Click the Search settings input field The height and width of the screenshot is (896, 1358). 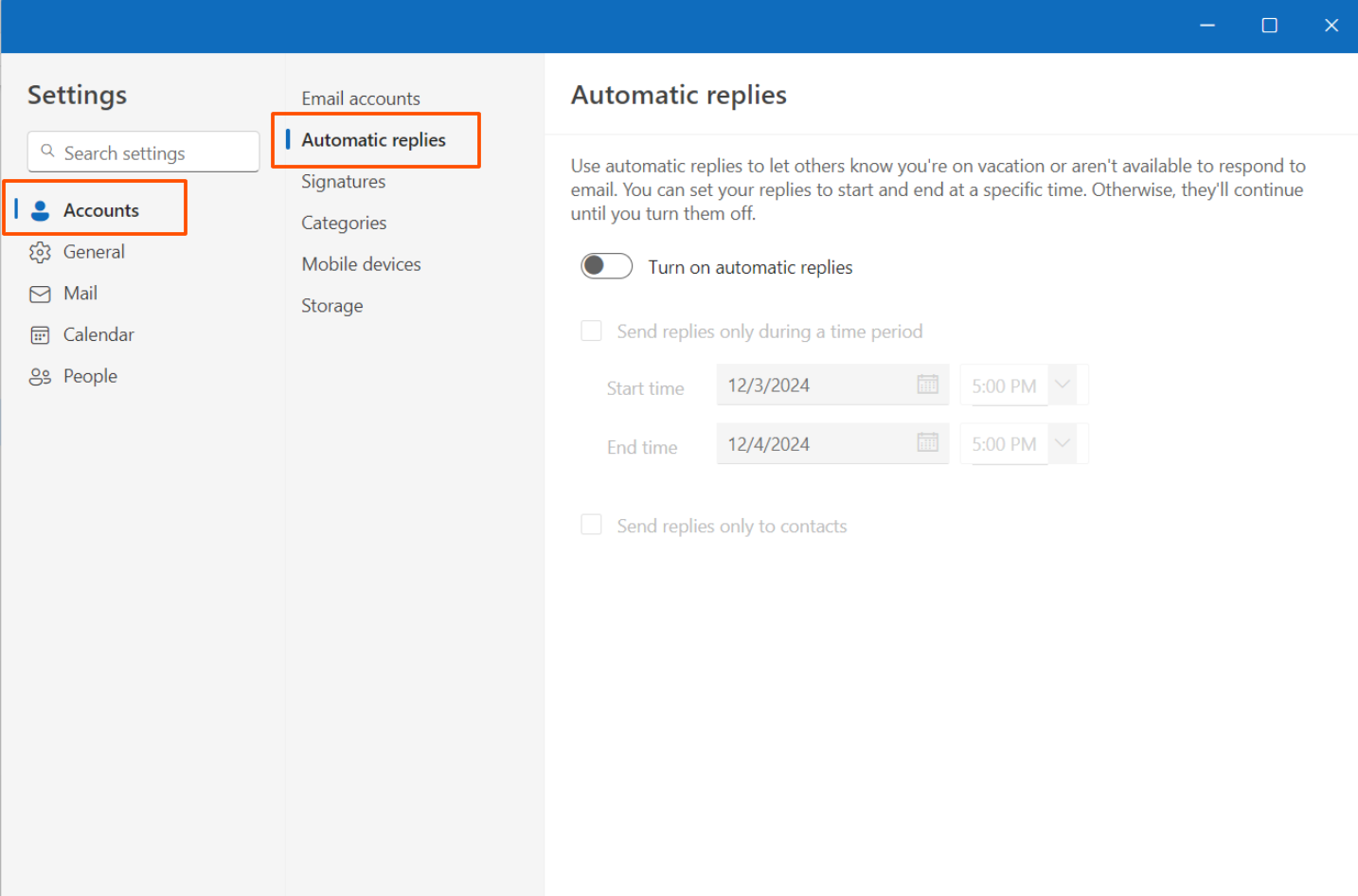144,152
